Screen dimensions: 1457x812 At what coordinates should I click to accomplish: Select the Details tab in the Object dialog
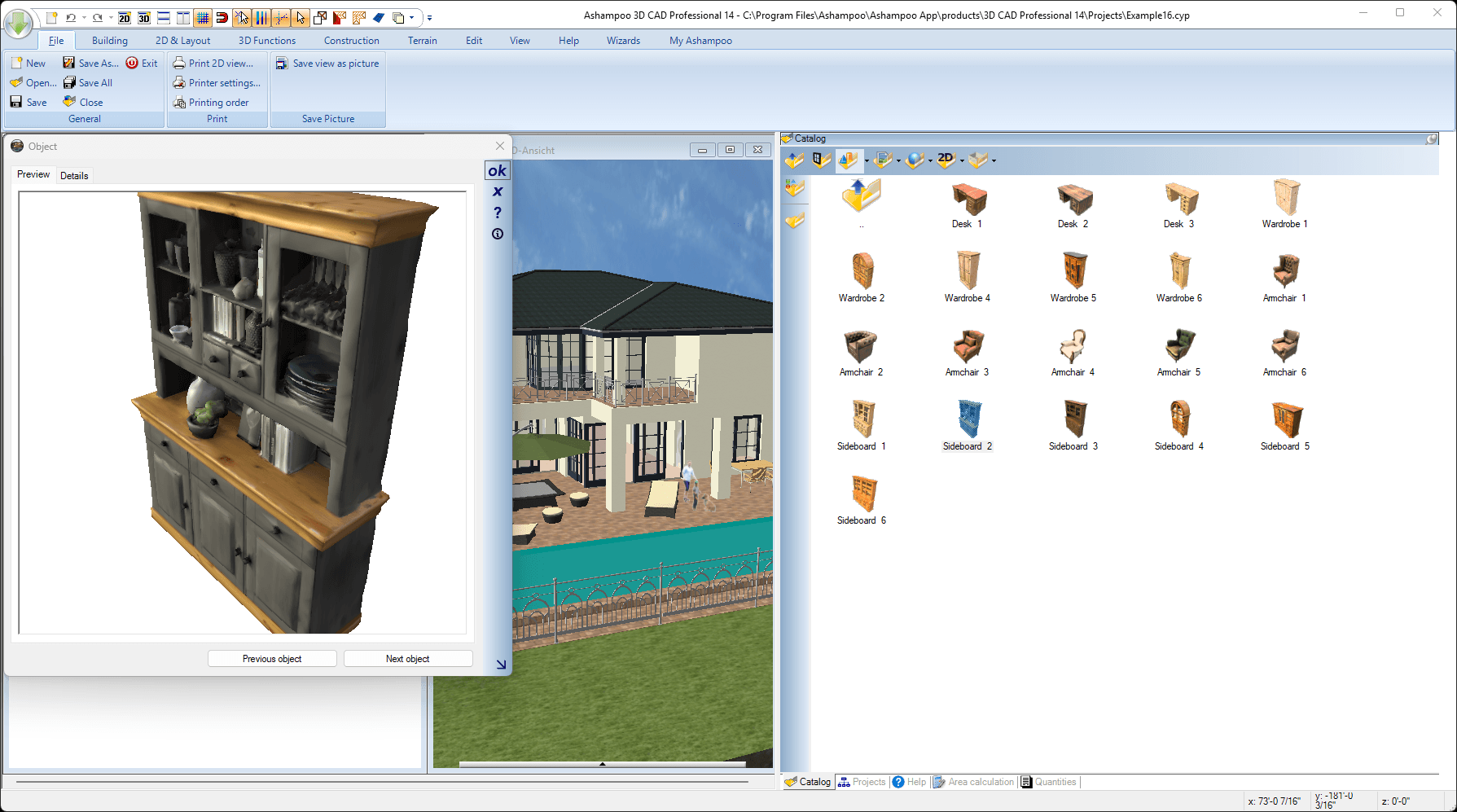[74, 175]
